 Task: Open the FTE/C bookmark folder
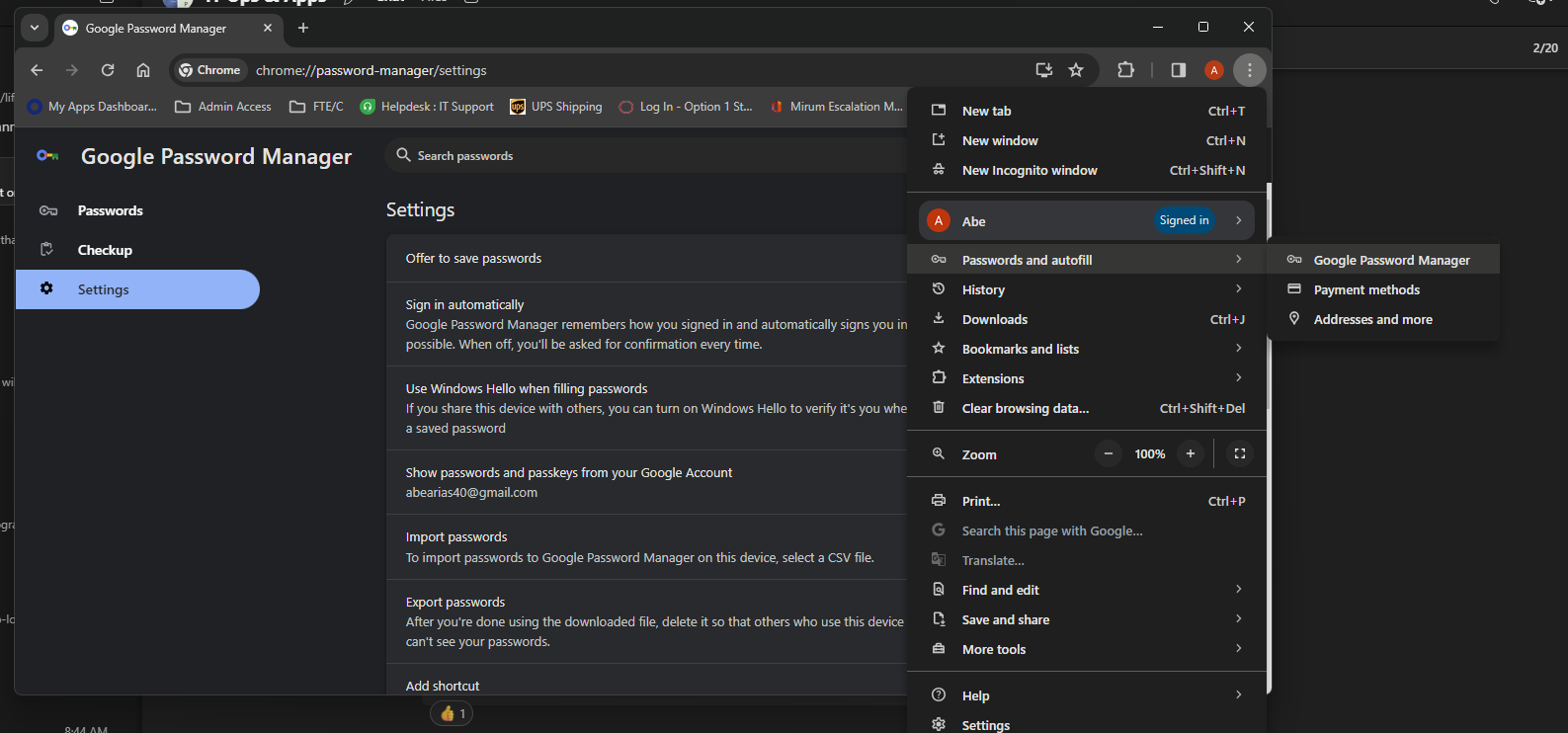tap(316, 107)
